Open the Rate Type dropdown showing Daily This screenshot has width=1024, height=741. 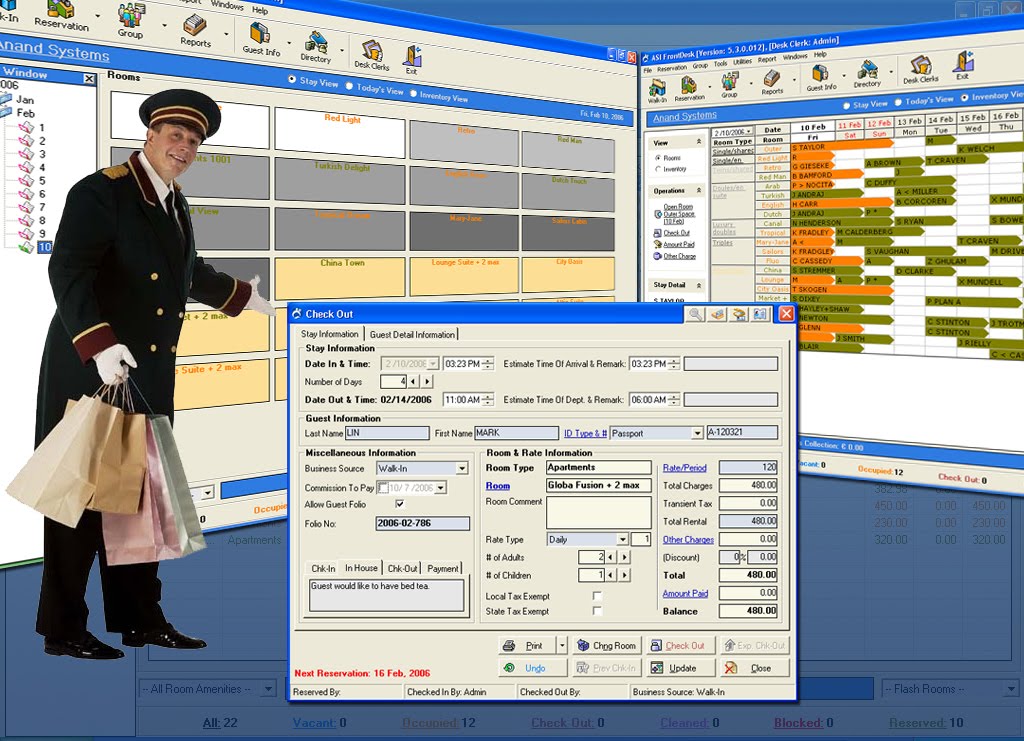point(623,539)
